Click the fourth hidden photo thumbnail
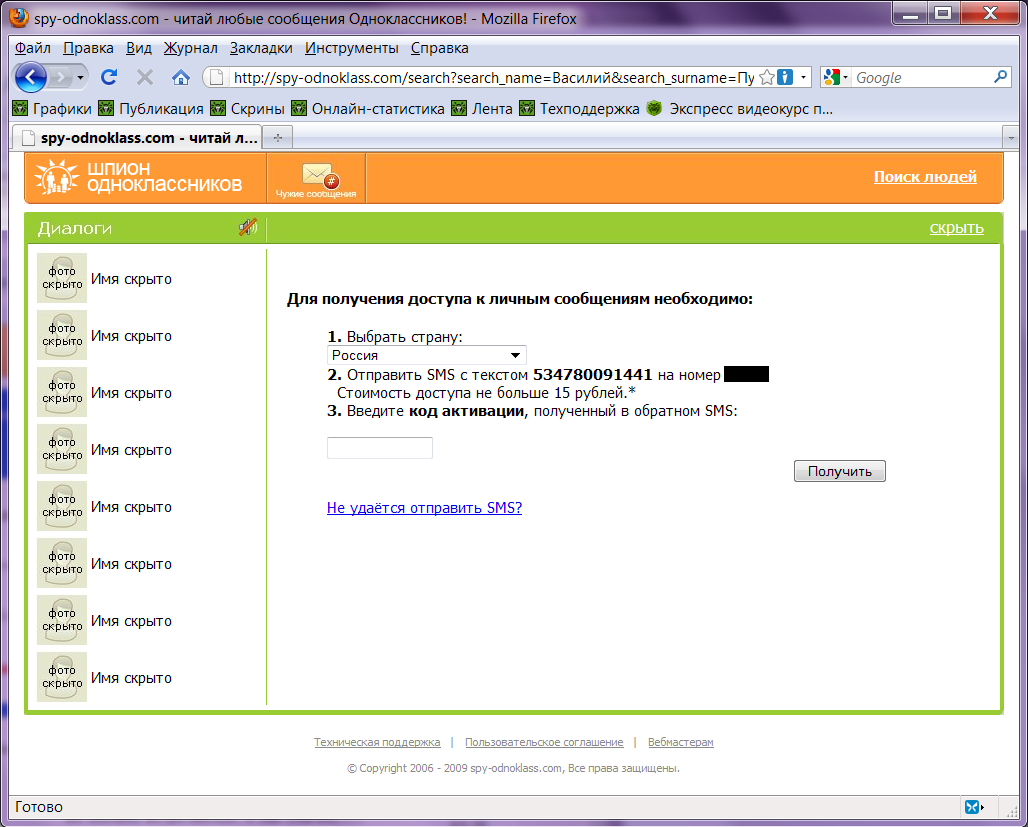 click(62, 449)
